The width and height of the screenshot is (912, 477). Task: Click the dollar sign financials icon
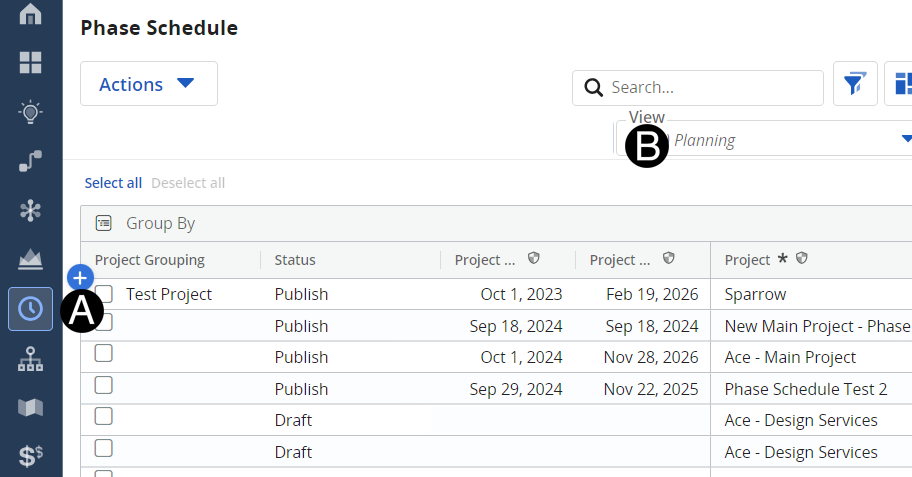click(31, 457)
